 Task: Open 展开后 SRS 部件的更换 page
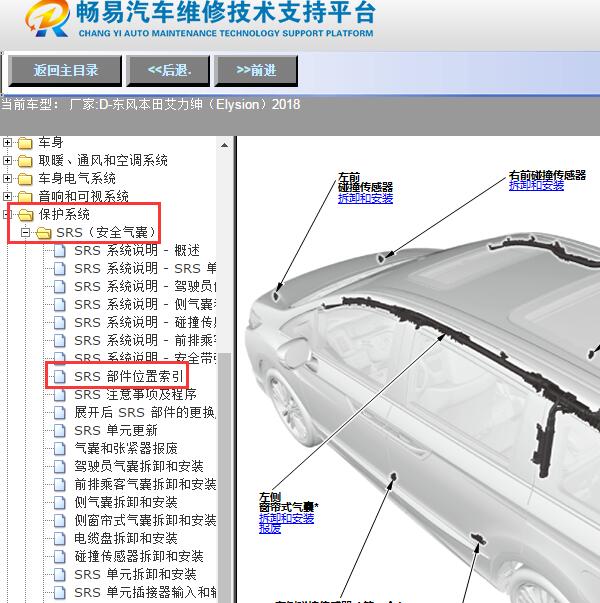click(x=145, y=412)
